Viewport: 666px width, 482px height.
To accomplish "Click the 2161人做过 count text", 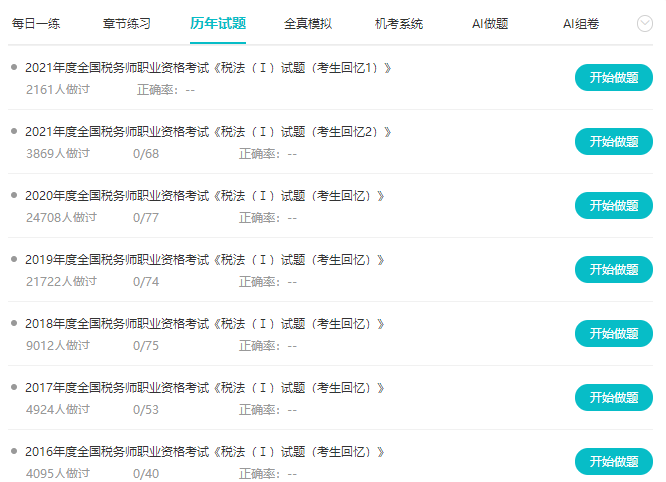I will [x=58, y=90].
